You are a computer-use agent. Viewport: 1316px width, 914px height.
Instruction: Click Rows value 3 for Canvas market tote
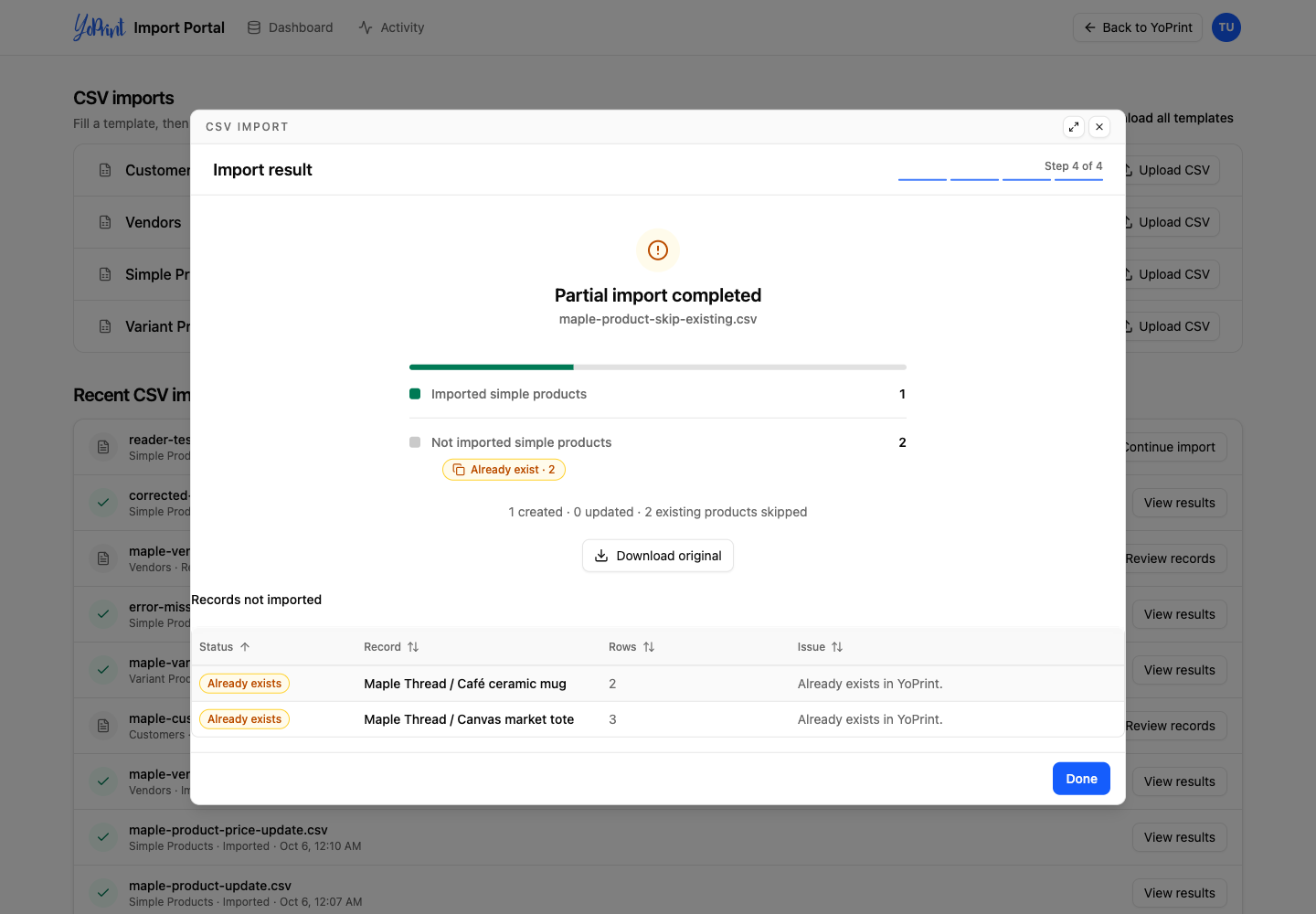pyautogui.click(x=612, y=719)
